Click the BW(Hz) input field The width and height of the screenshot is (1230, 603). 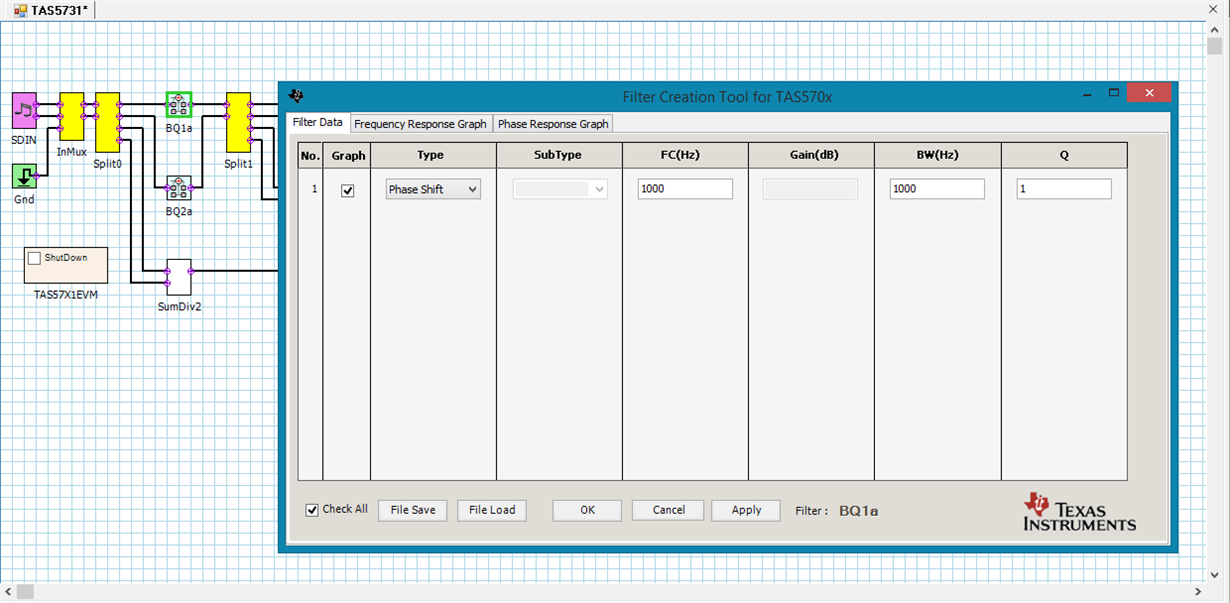click(x=937, y=189)
